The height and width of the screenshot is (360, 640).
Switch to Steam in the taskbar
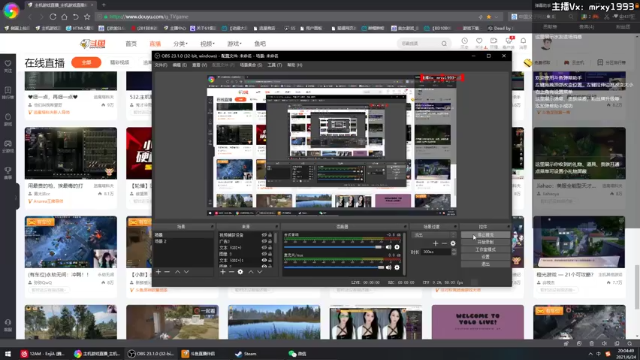click(x=246, y=354)
